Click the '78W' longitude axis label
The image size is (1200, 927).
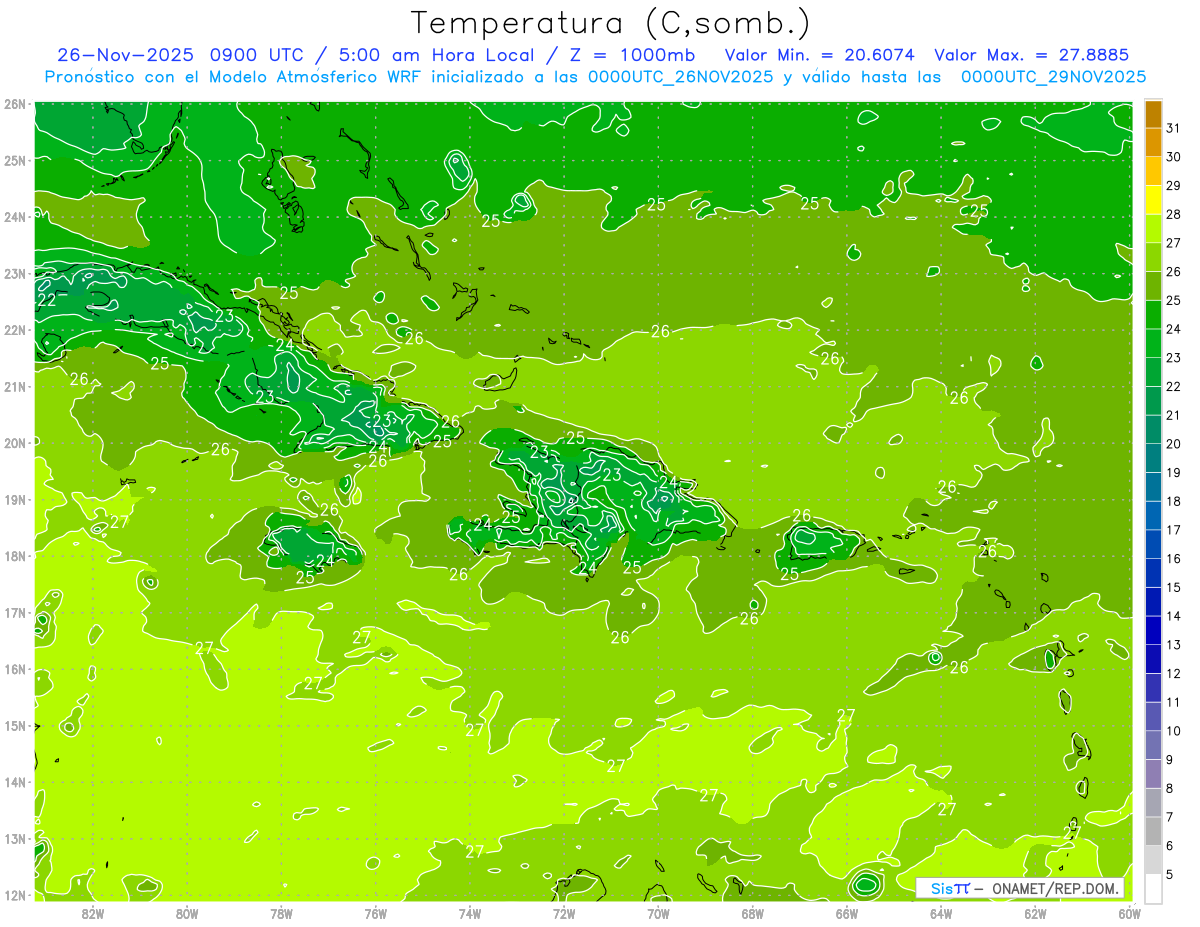tap(281, 914)
